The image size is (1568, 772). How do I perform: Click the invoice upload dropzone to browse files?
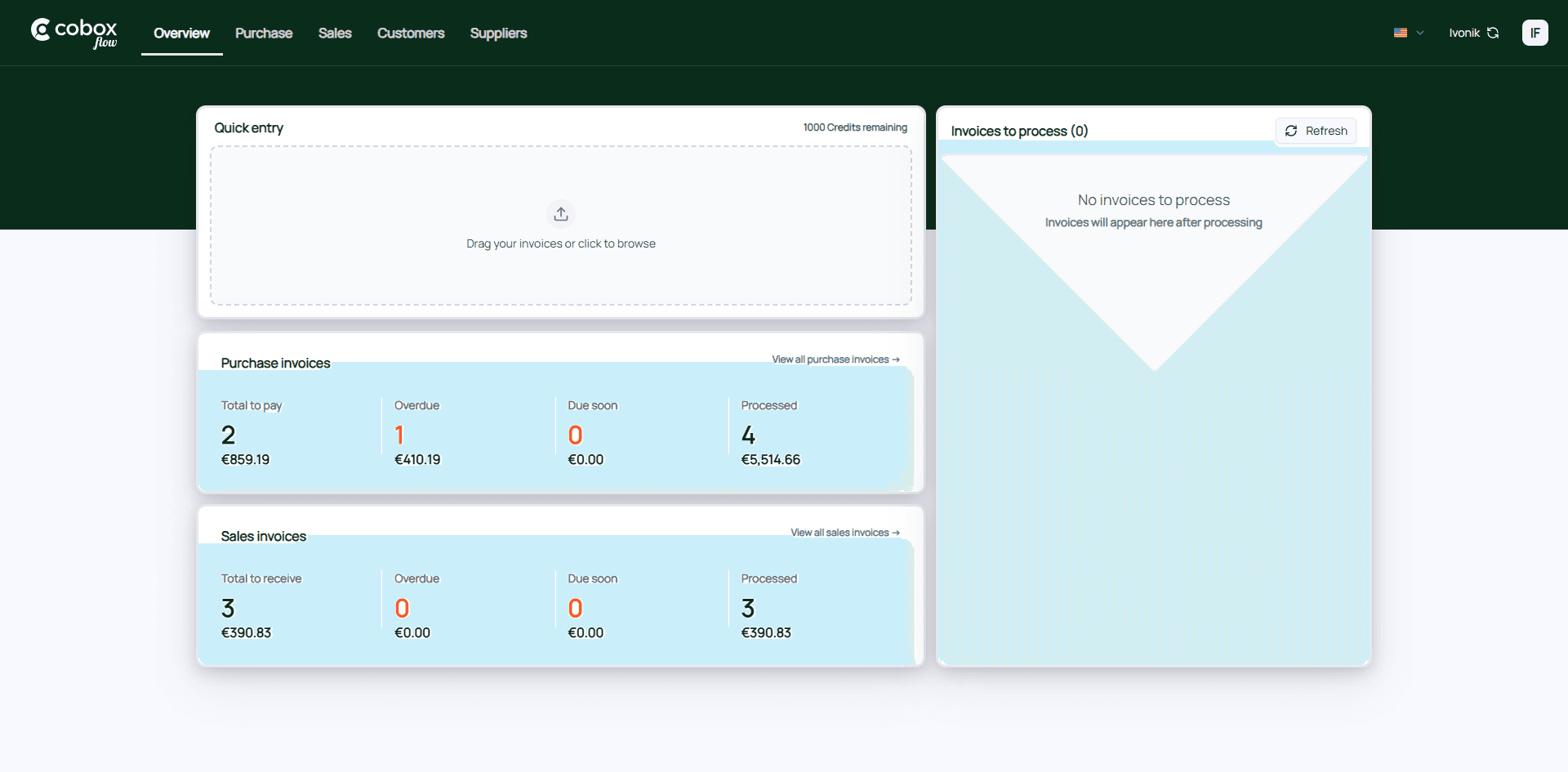pyautogui.click(x=561, y=226)
